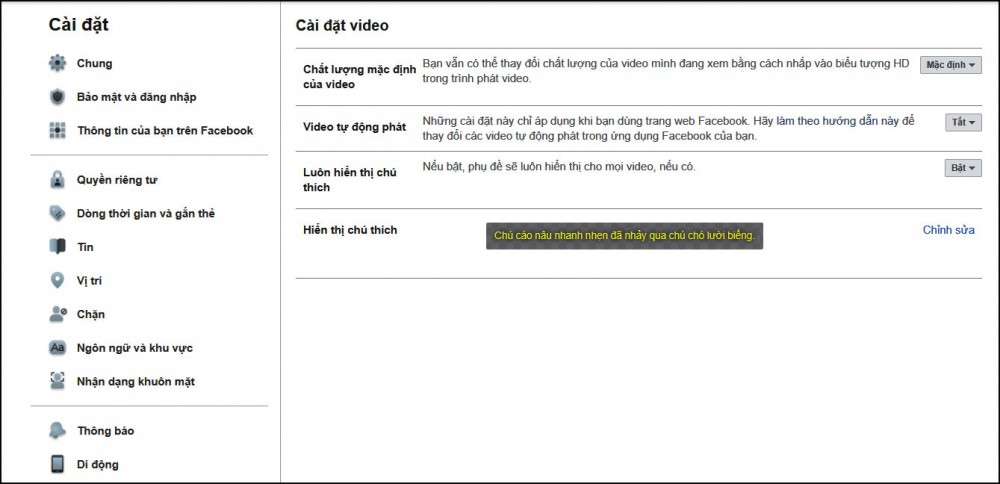Click the shield icon for Bảo mật và đăng nhập
Viewport: 1000px width, 484px height.
tap(57, 97)
